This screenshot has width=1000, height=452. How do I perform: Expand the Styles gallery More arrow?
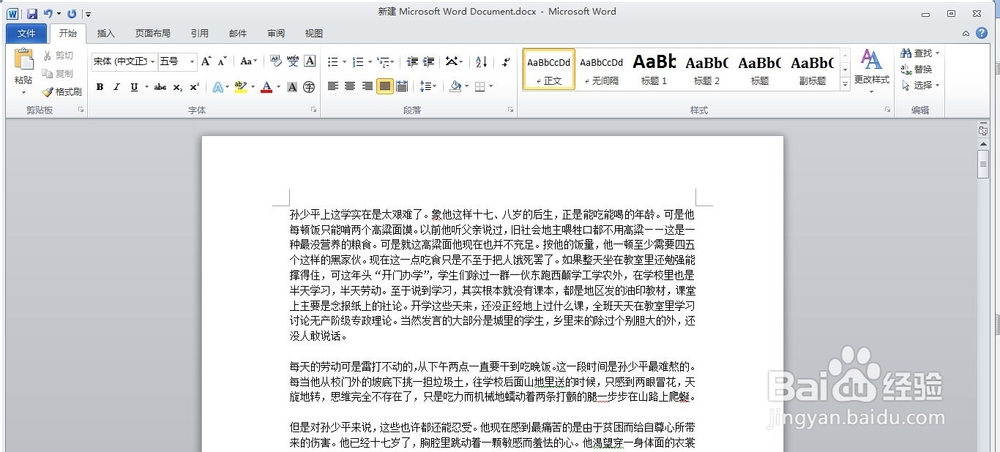point(846,84)
